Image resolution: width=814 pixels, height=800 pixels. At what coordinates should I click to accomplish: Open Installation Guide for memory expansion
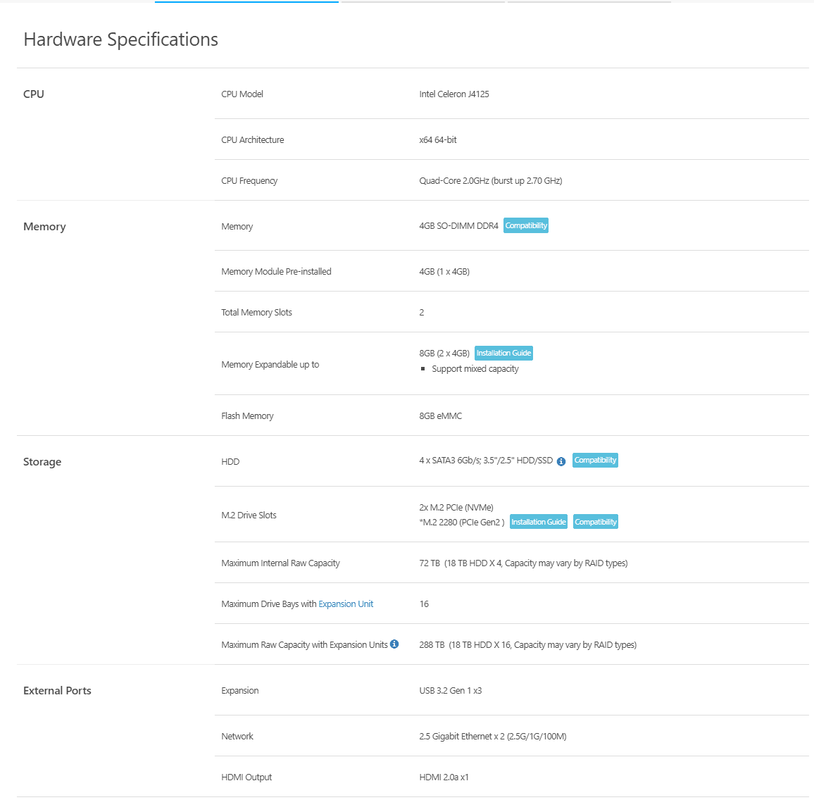(504, 353)
